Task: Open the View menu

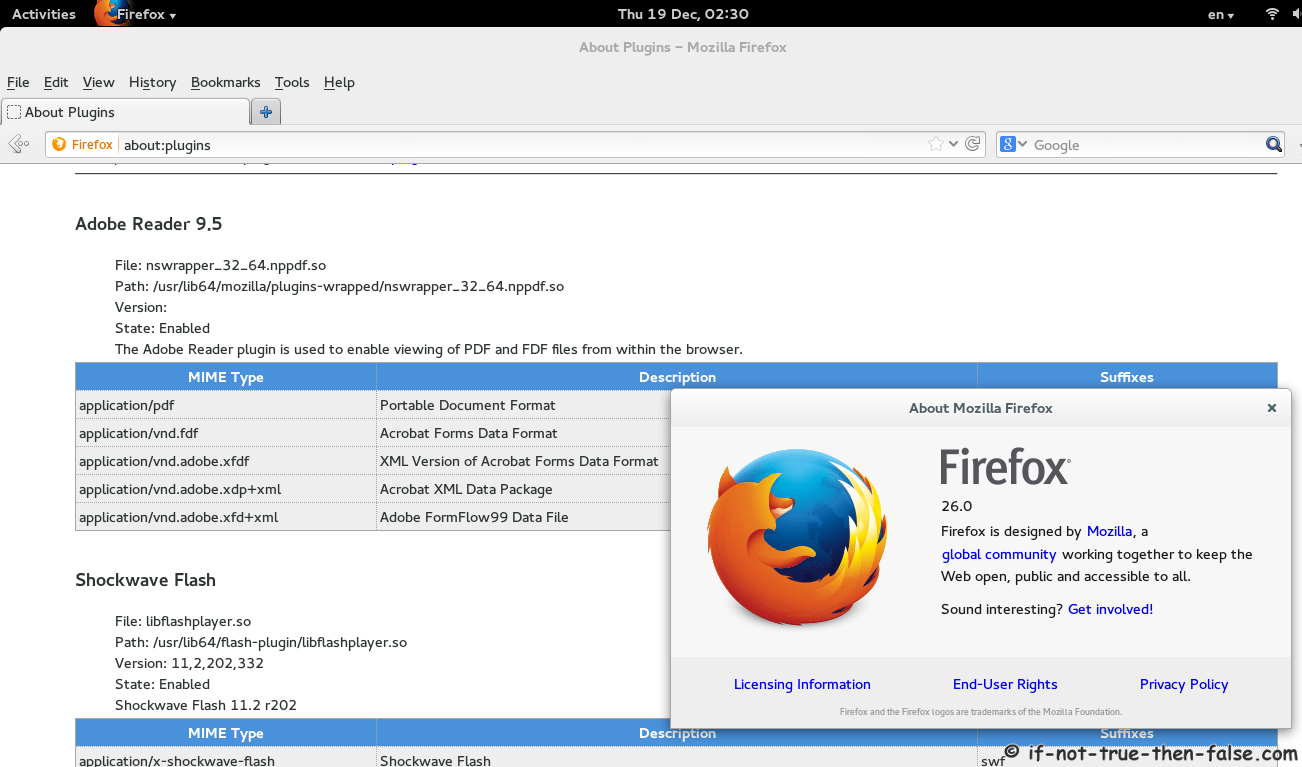Action: click(x=98, y=82)
